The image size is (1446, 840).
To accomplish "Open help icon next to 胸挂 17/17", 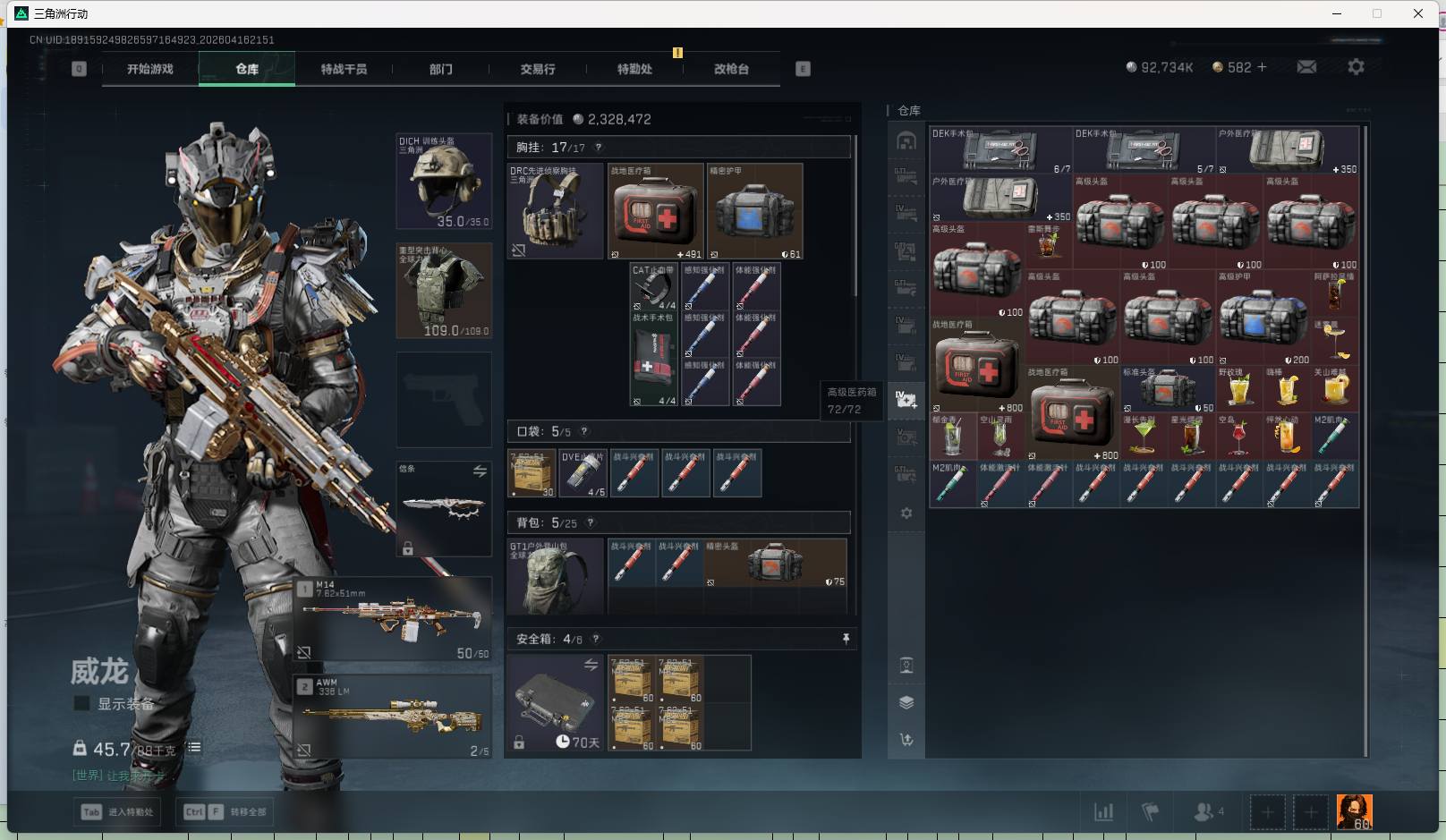I will pyautogui.click(x=598, y=148).
